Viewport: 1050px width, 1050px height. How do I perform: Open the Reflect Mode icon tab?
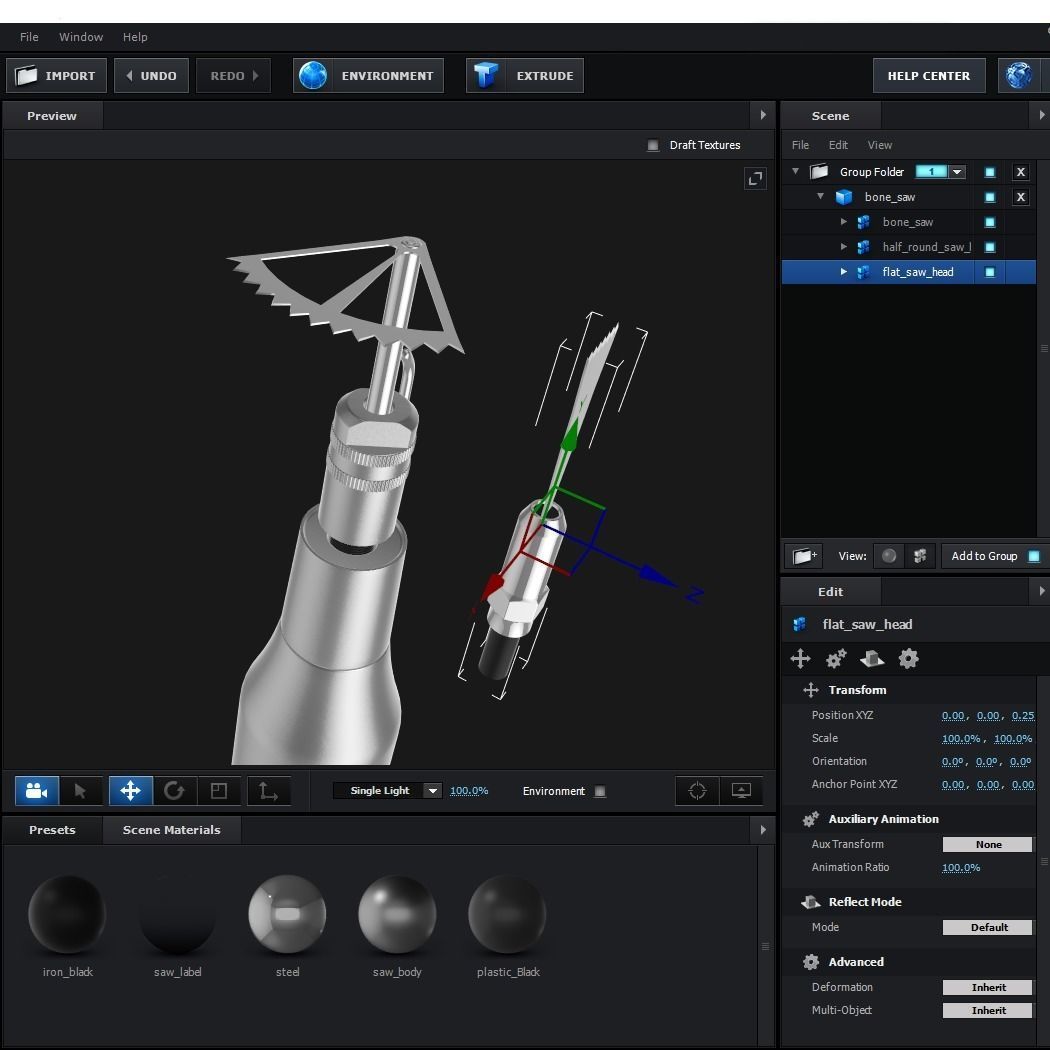click(872, 658)
